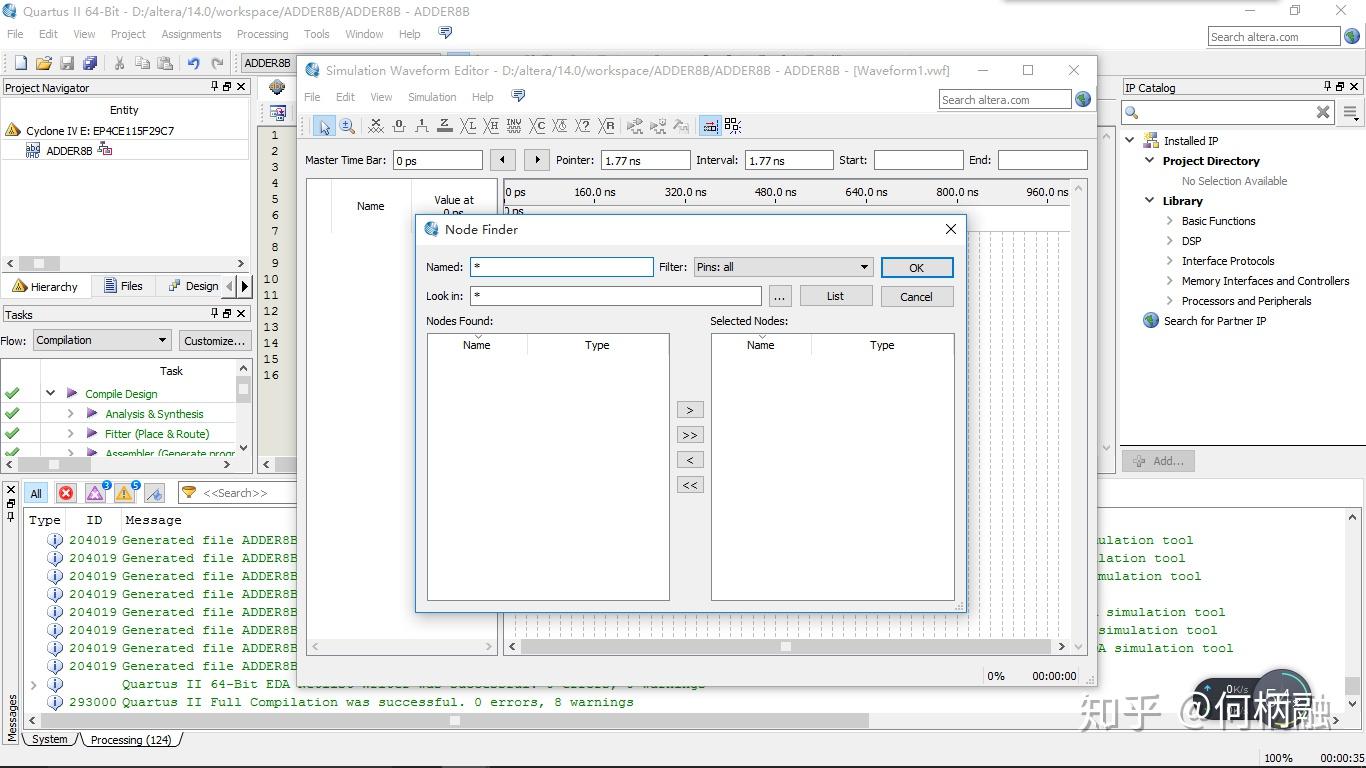The width and height of the screenshot is (1366, 768).
Task: Switch to the Files tab in Project Navigator
Action: [x=123, y=286]
